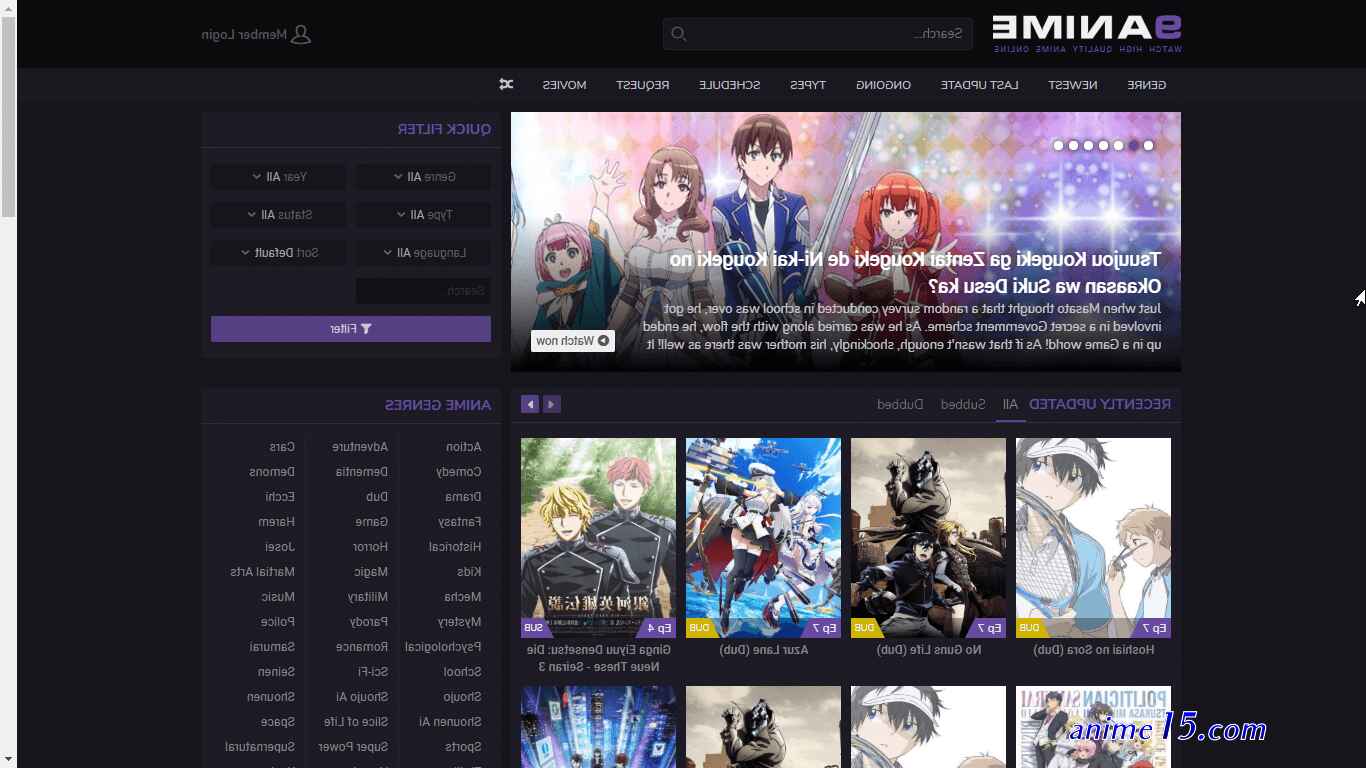
Task: Open the REQUEST menu item
Action: click(x=643, y=85)
